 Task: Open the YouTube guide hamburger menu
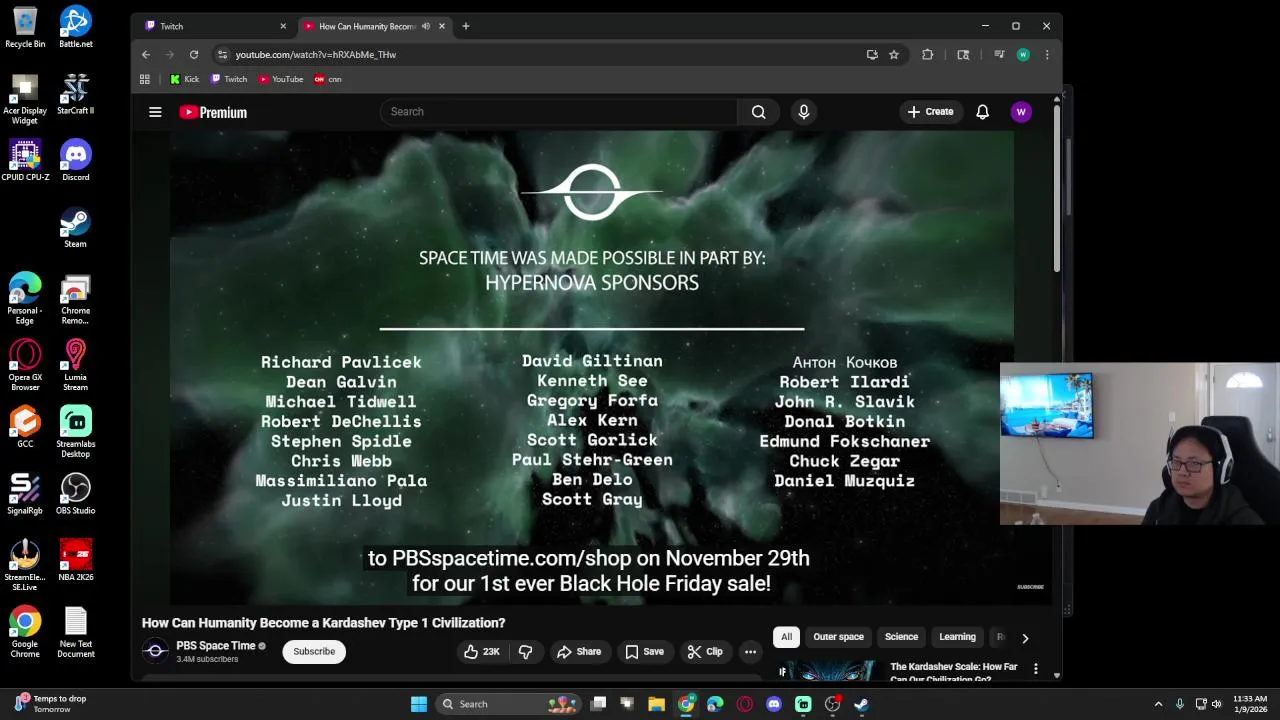coord(155,112)
